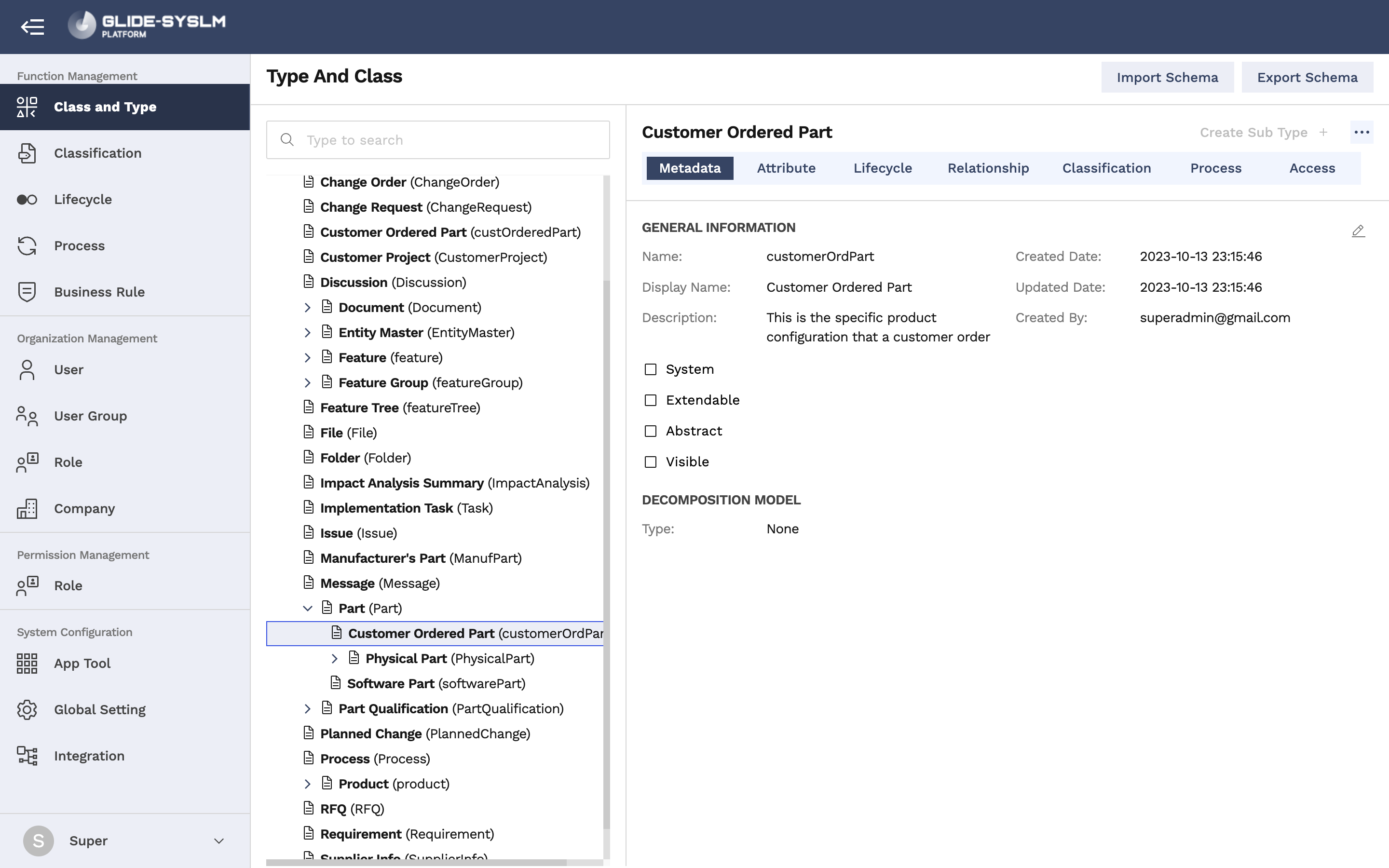Image resolution: width=1389 pixels, height=868 pixels.
Task: Click the Classification sidebar icon
Action: tap(27, 153)
